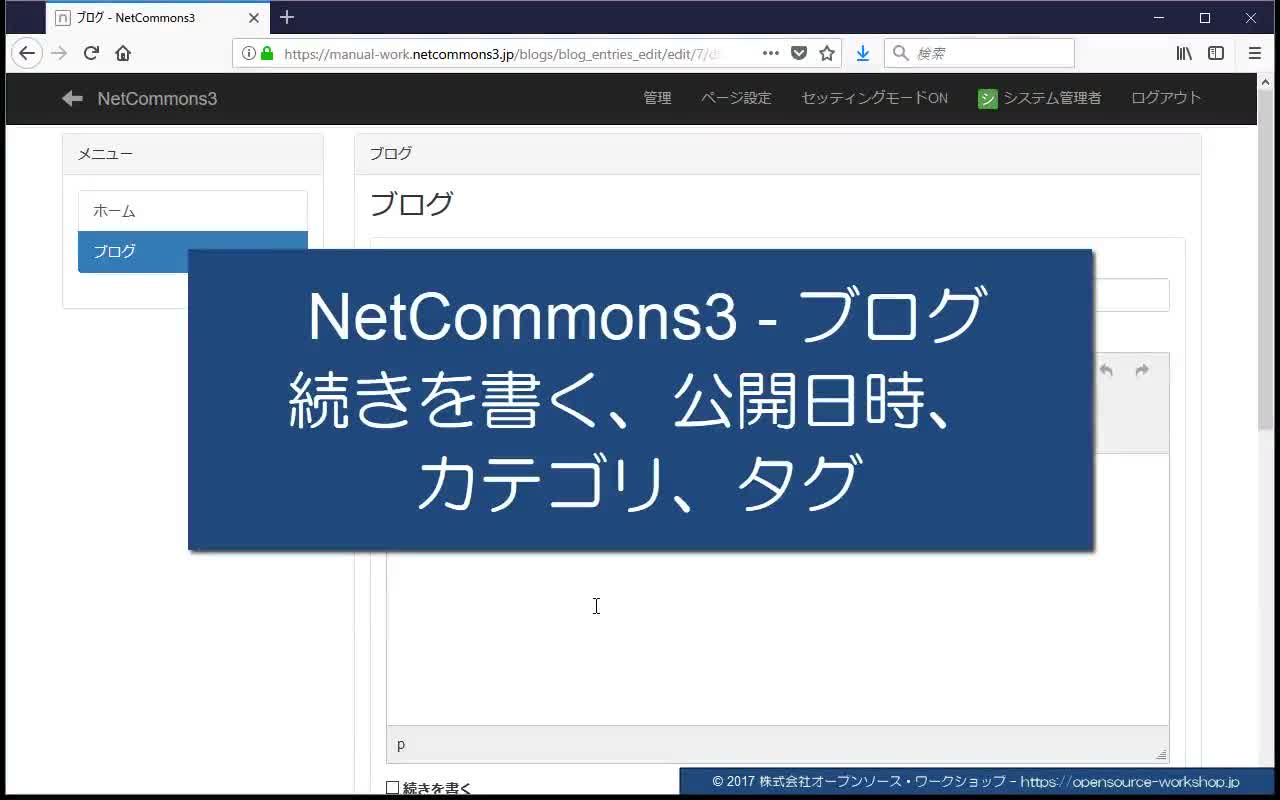Viewport: 1280px width, 800px height.
Task: Click the p element path in editor status
Action: pos(401,744)
